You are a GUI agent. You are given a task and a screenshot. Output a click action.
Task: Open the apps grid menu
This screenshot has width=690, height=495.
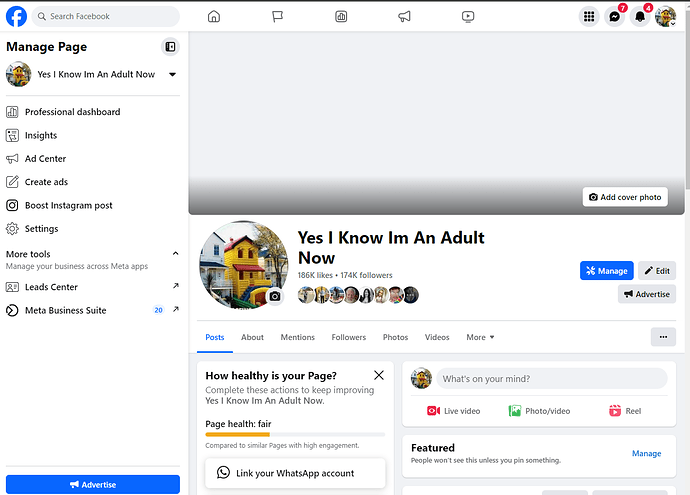(589, 16)
